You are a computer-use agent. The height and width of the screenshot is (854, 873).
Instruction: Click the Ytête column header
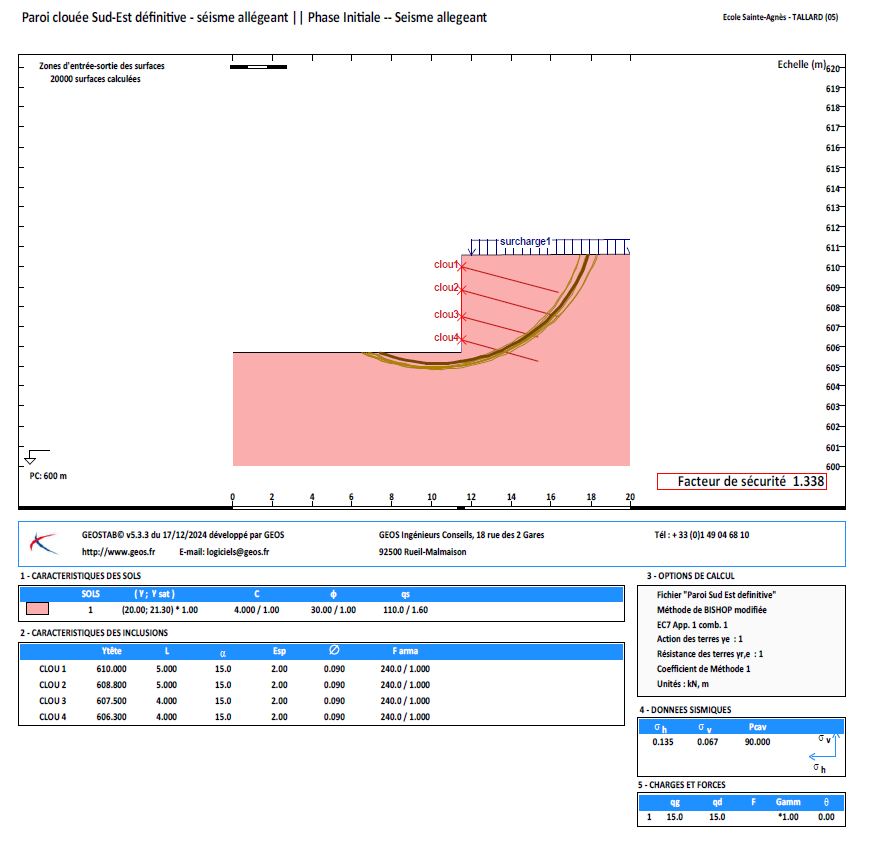(112, 651)
